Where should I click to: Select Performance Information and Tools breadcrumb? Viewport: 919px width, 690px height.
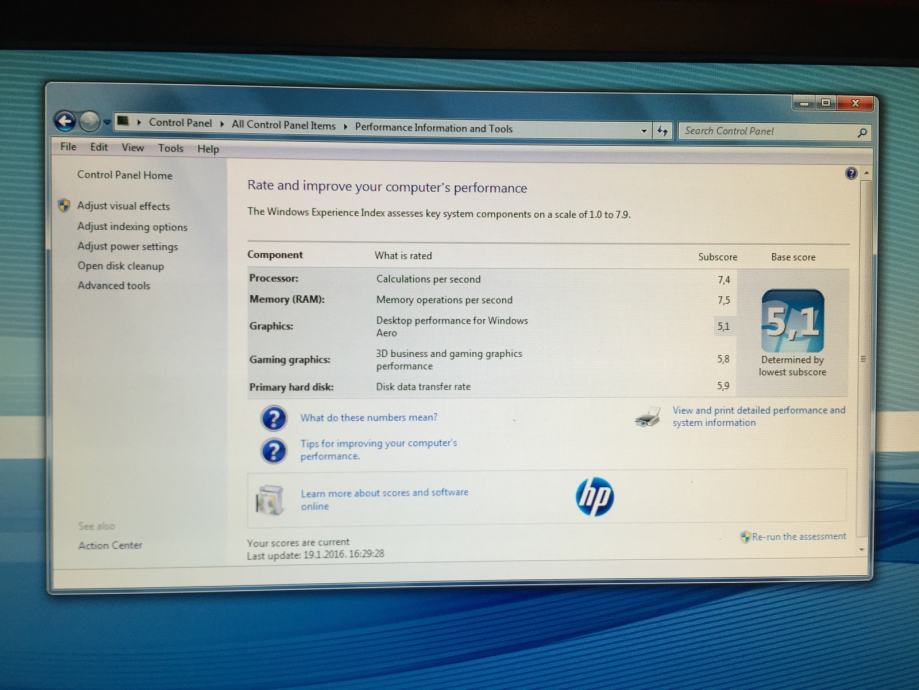[434, 128]
